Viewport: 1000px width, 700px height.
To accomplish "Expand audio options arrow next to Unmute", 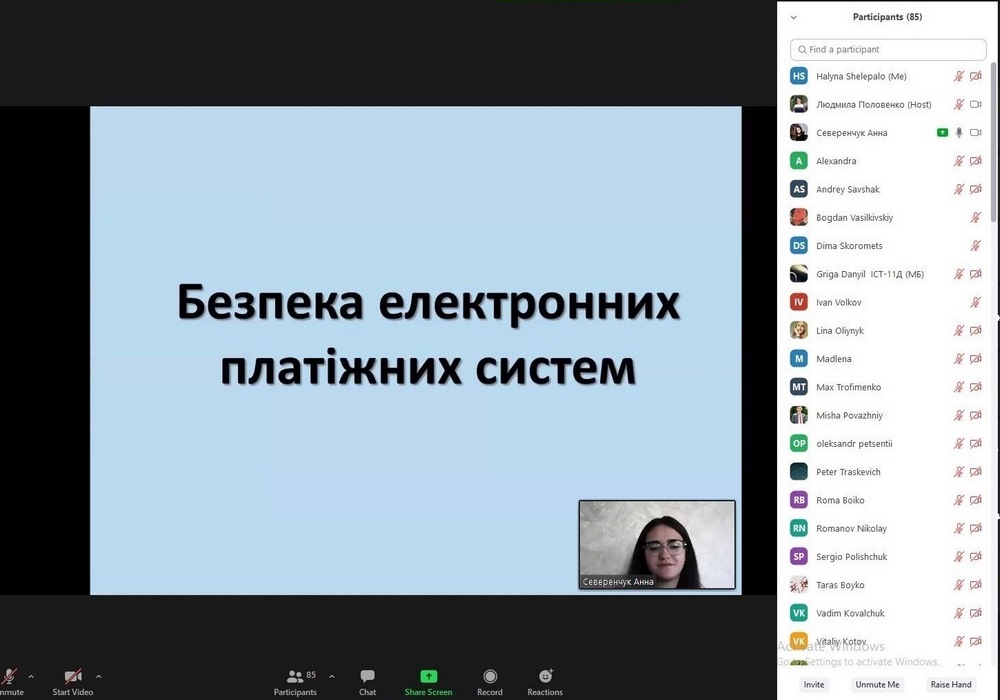I will coord(31,676).
